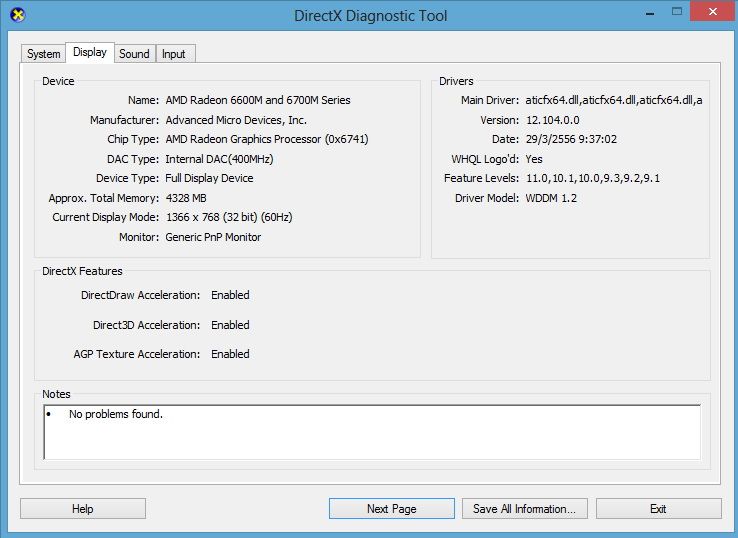
Task: Click Direct3D Acceleration 'Enabled' value
Action: [230, 325]
